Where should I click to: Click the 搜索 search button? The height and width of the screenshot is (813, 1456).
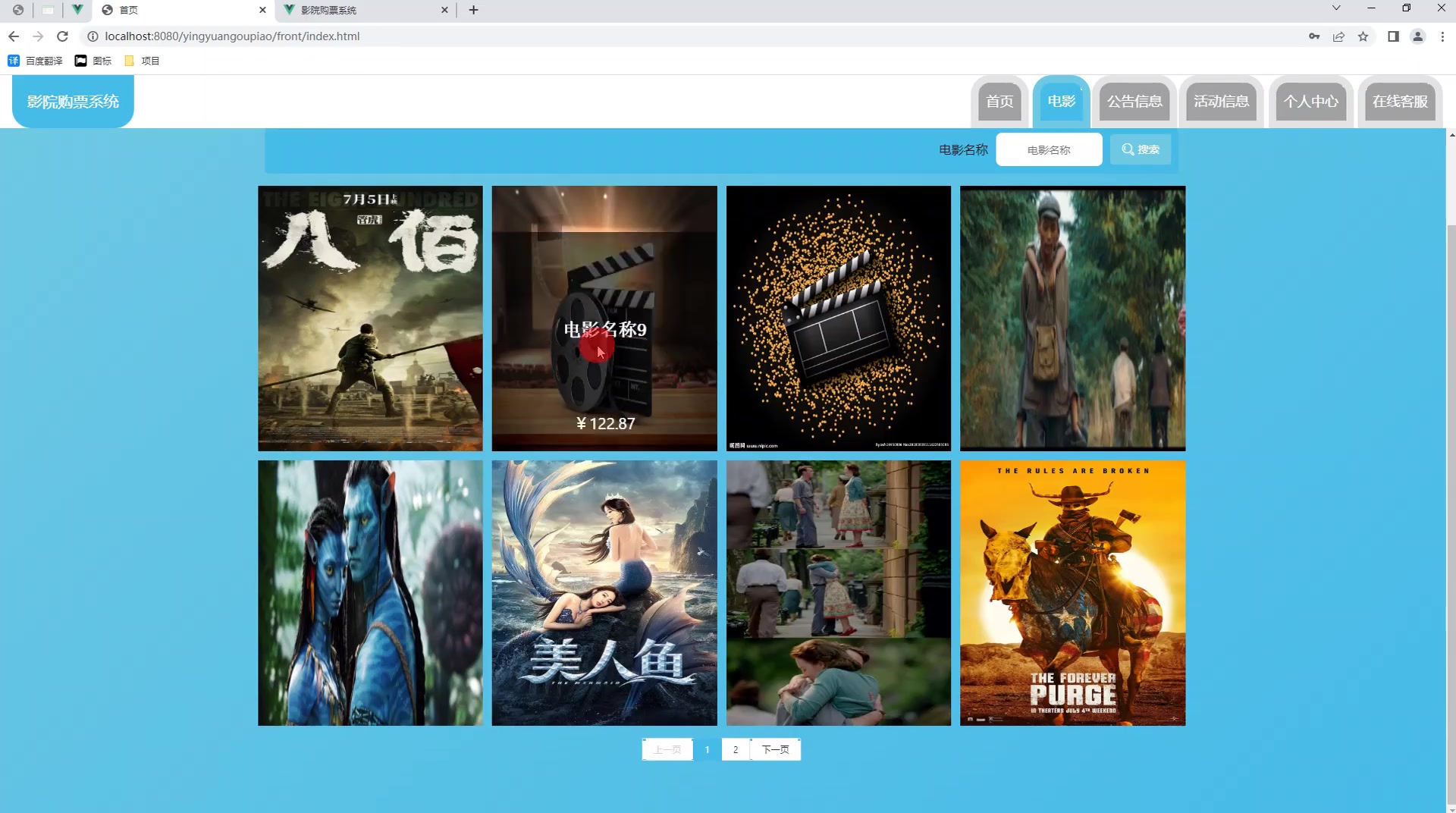pyautogui.click(x=1141, y=149)
